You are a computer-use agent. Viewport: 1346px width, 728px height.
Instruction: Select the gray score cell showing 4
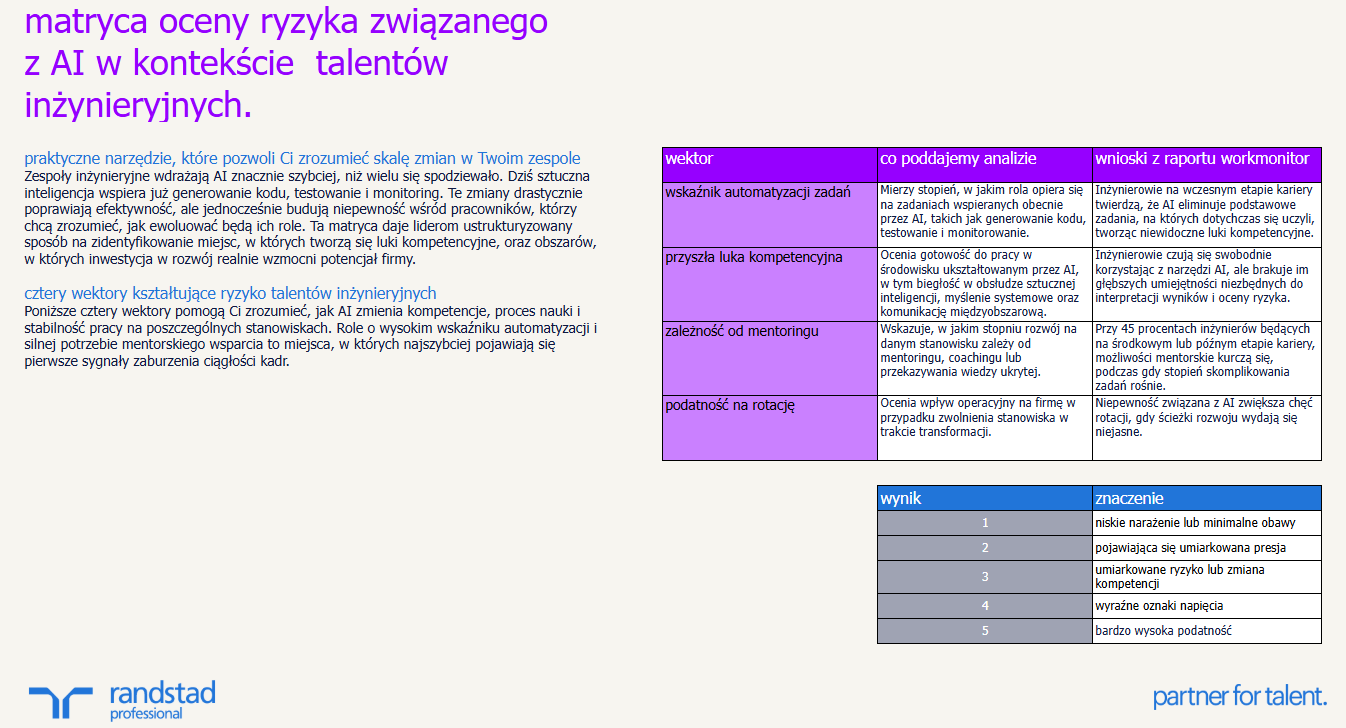(983, 604)
